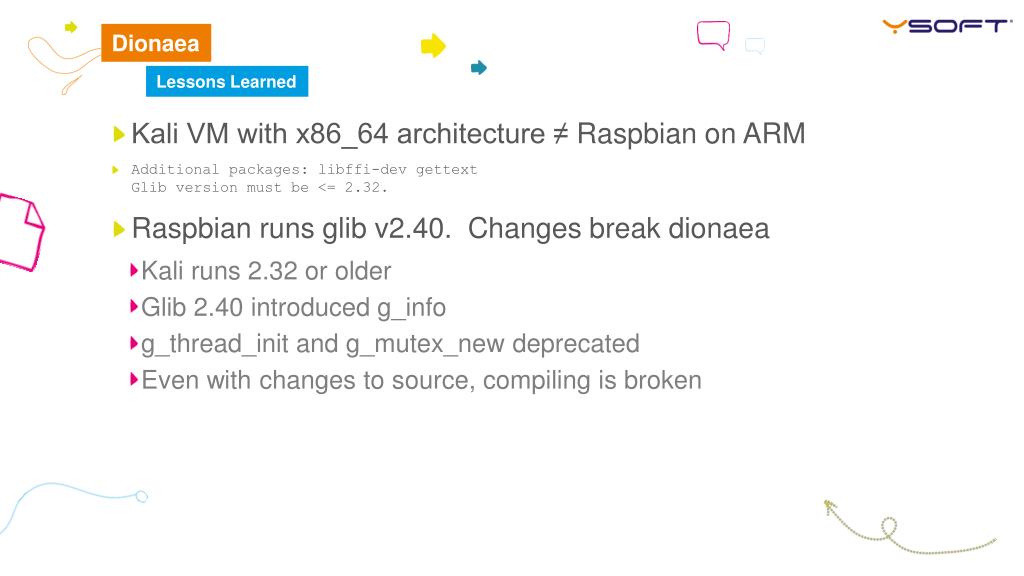Viewport: 1024px width, 576px height.
Task: Click the Additional packages libffi-dev text
Action: tap(304, 170)
